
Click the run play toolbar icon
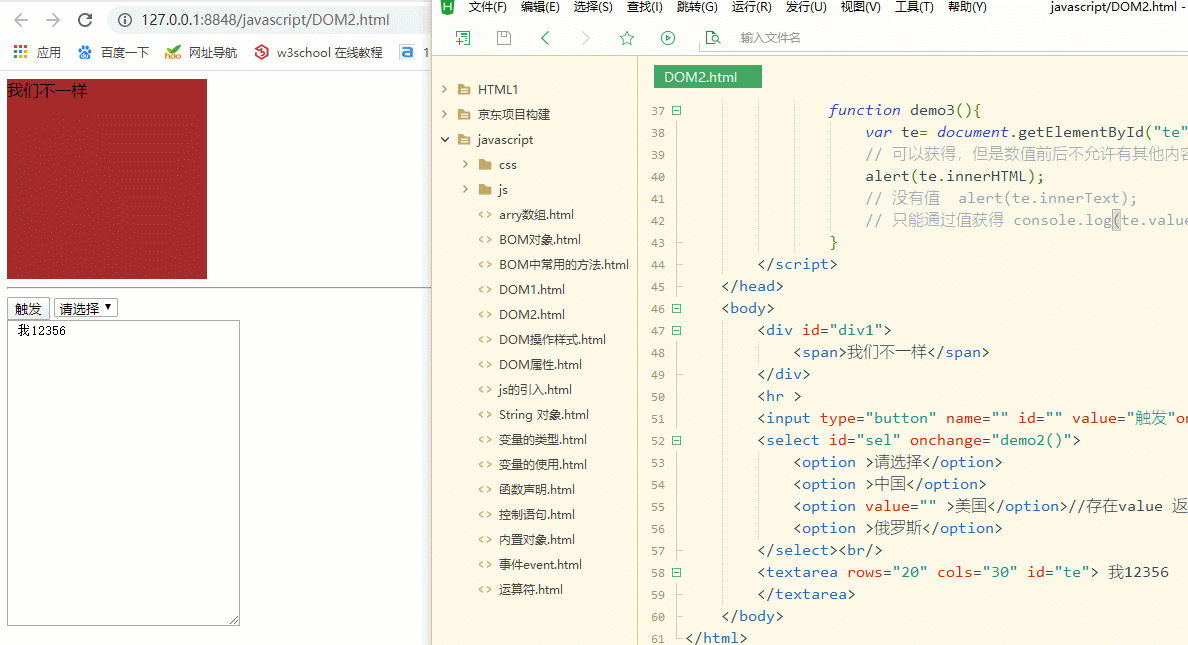tap(667, 38)
